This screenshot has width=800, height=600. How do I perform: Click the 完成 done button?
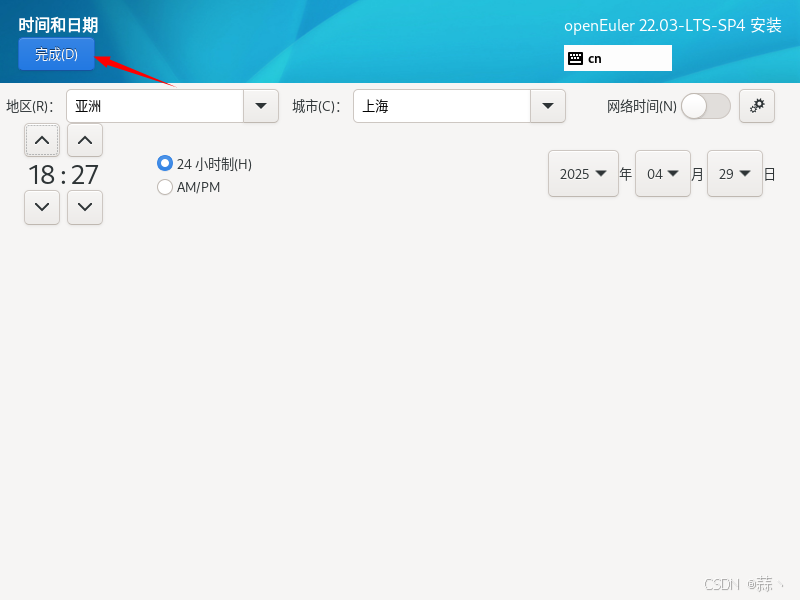pyautogui.click(x=56, y=54)
